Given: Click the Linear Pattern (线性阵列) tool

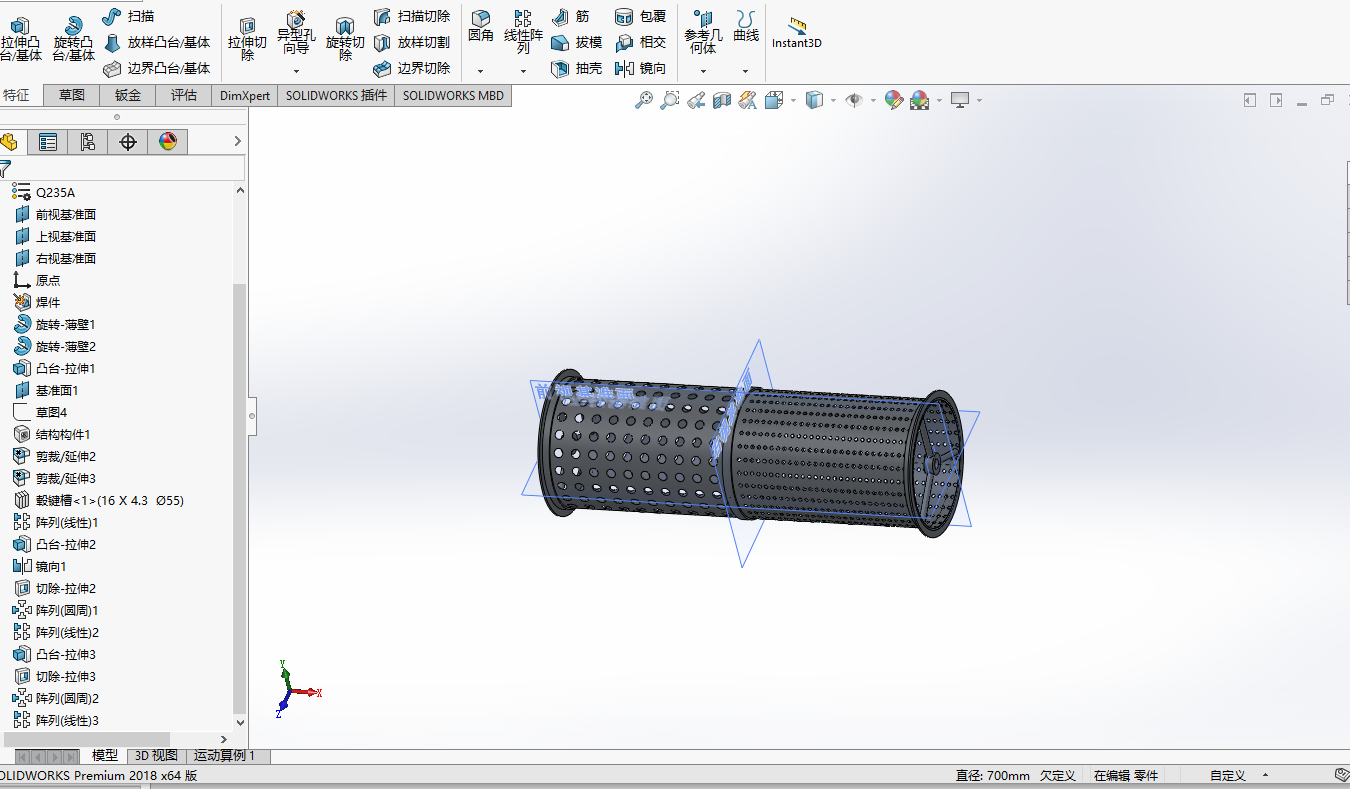Looking at the screenshot, I should pyautogui.click(x=523, y=30).
